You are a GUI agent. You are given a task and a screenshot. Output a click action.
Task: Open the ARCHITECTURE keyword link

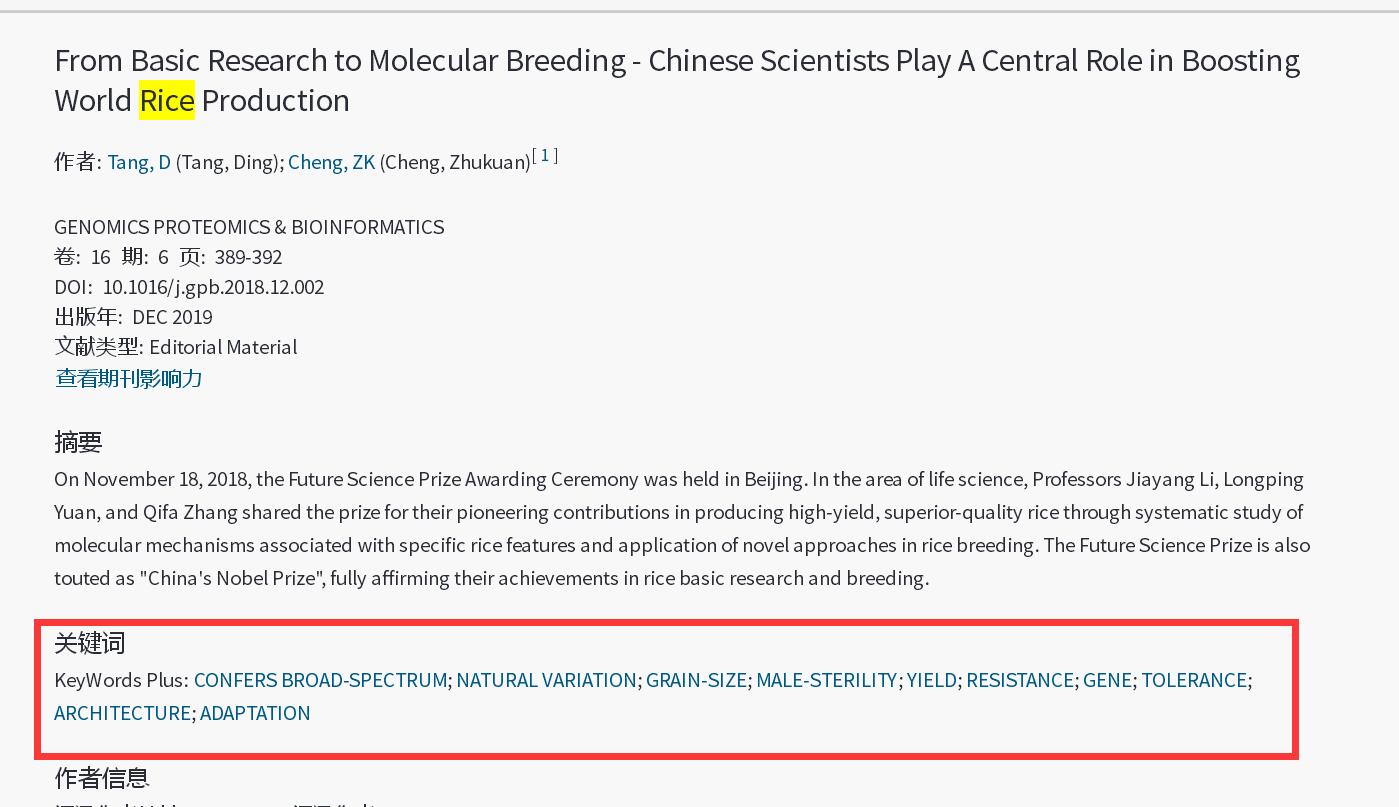122,713
